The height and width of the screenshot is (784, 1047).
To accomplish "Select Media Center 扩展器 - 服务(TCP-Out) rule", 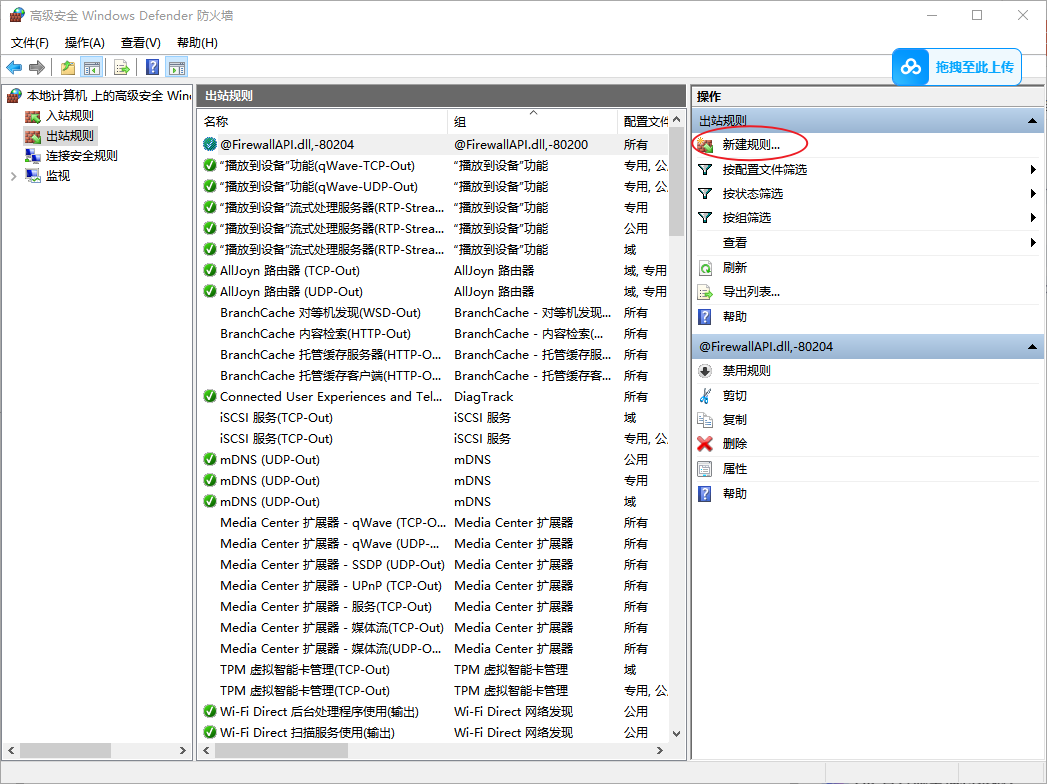I will 434,606.
